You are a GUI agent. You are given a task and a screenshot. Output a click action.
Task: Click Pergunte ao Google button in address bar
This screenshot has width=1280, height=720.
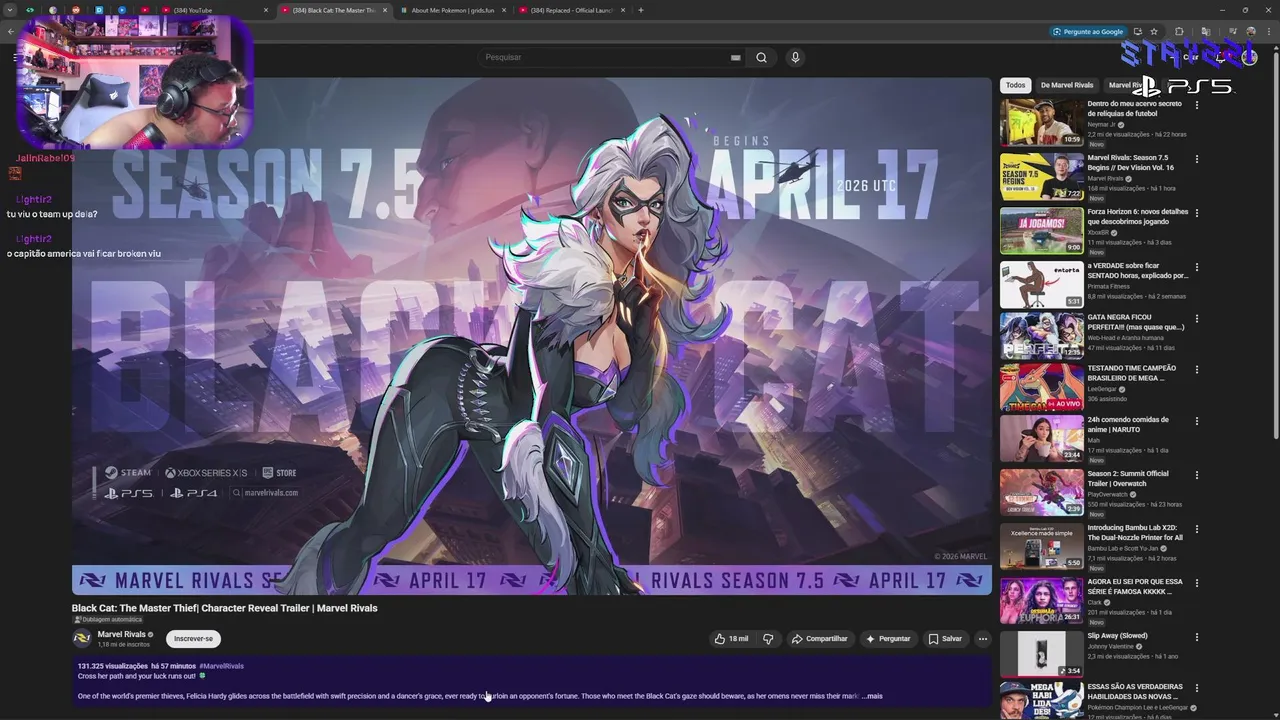(1088, 32)
